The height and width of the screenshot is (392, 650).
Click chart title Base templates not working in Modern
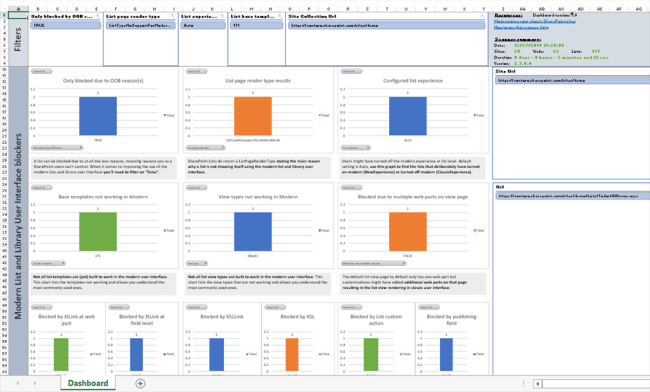click(103, 197)
